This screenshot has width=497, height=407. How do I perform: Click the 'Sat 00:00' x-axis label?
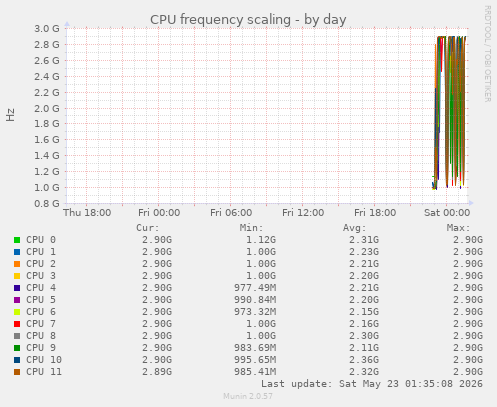click(447, 213)
